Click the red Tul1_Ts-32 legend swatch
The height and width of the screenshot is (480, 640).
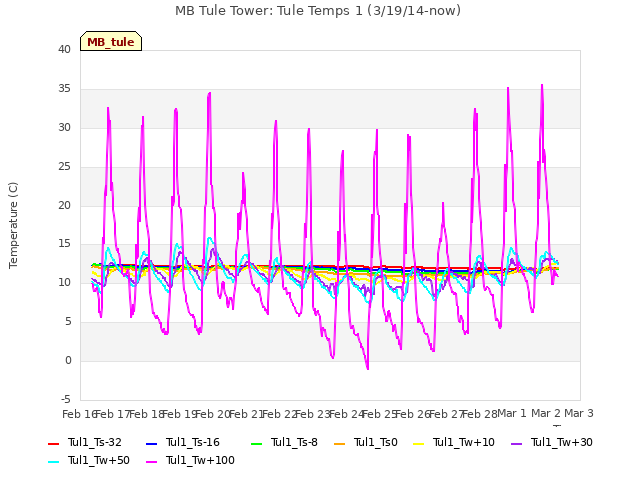(53, 443)
